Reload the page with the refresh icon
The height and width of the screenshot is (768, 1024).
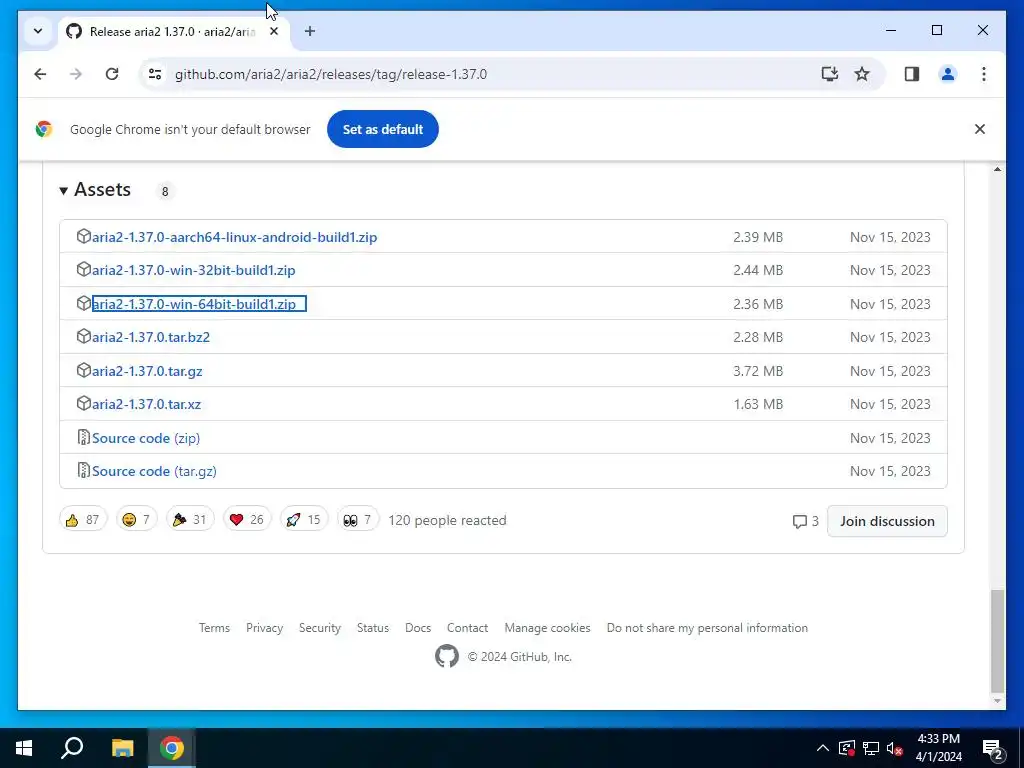point(112,74)
